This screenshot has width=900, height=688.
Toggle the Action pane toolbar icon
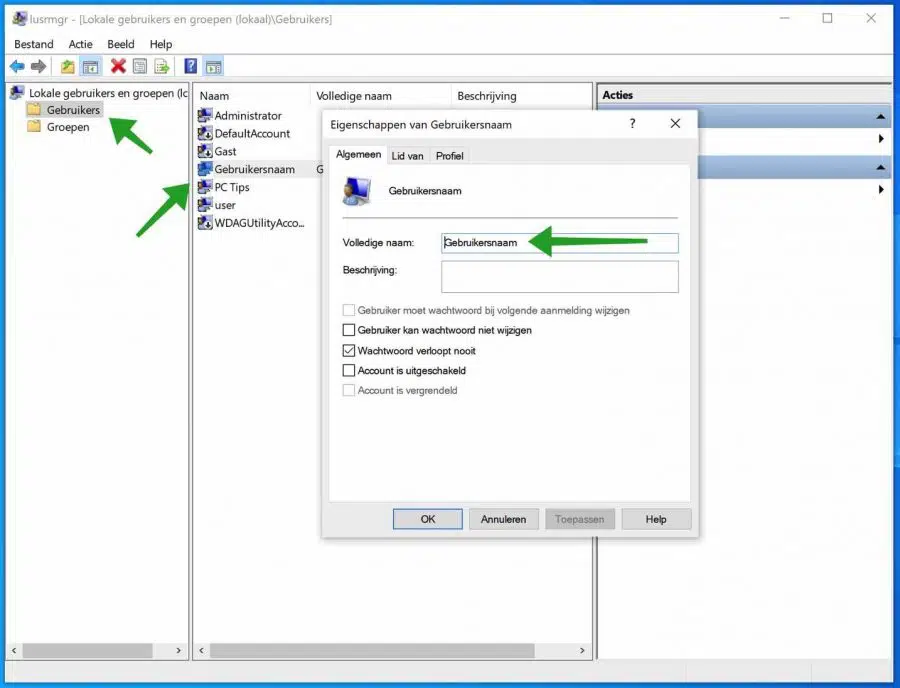(x=214, y=67)
